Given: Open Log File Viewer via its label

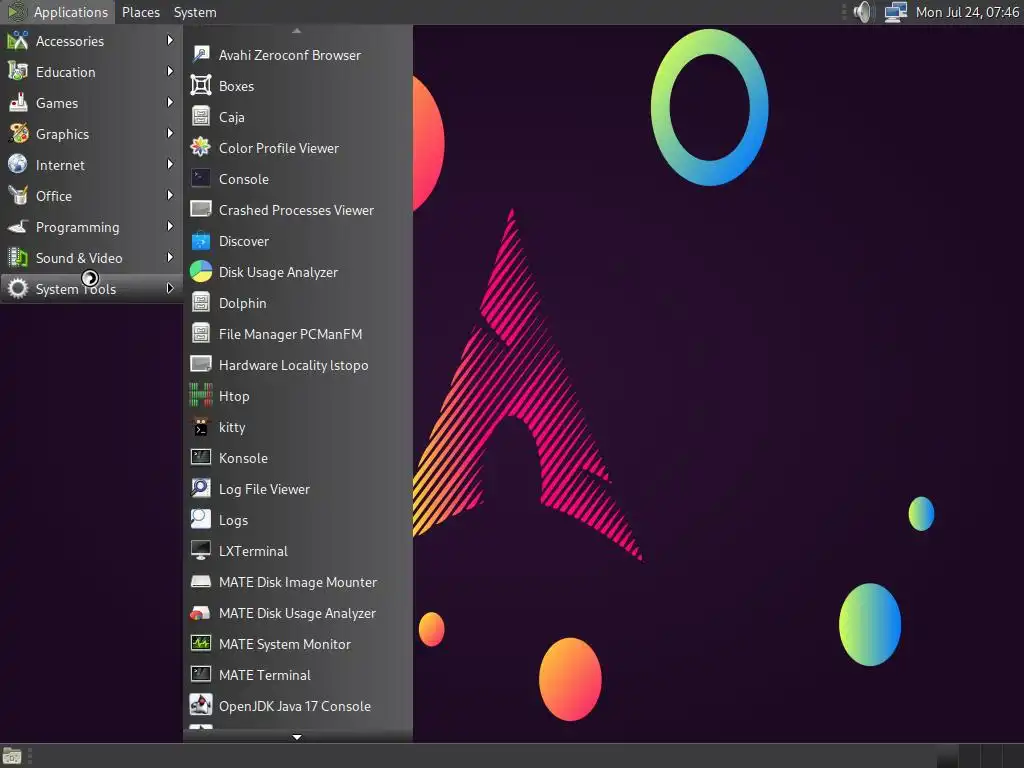Looking at the screenshot, I should coord(264,489).
